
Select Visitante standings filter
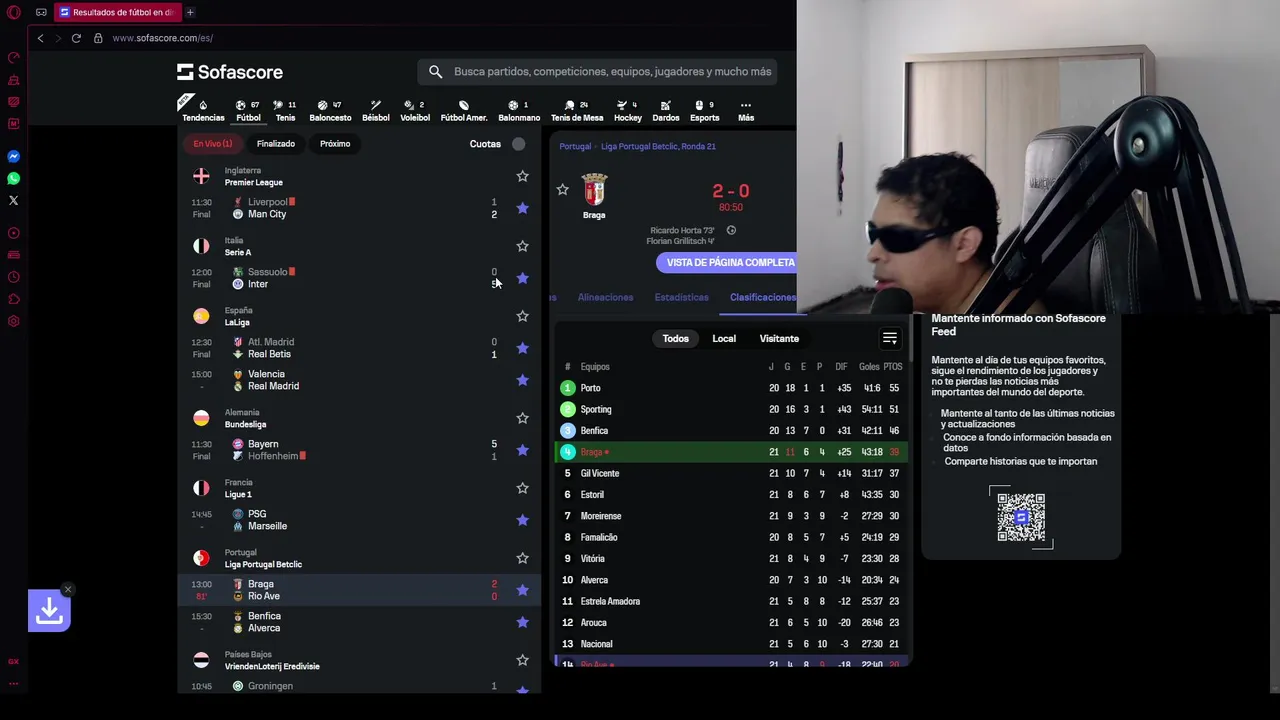(779, 338)
